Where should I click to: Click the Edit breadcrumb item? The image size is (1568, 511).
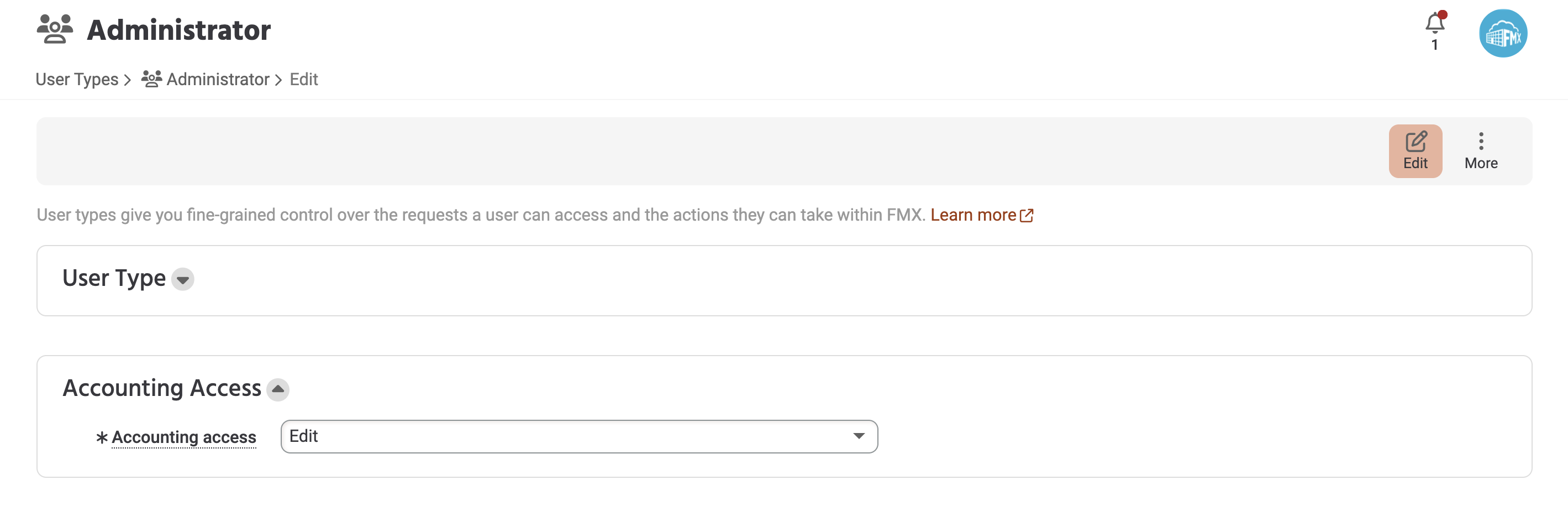(x=304, y=80)
